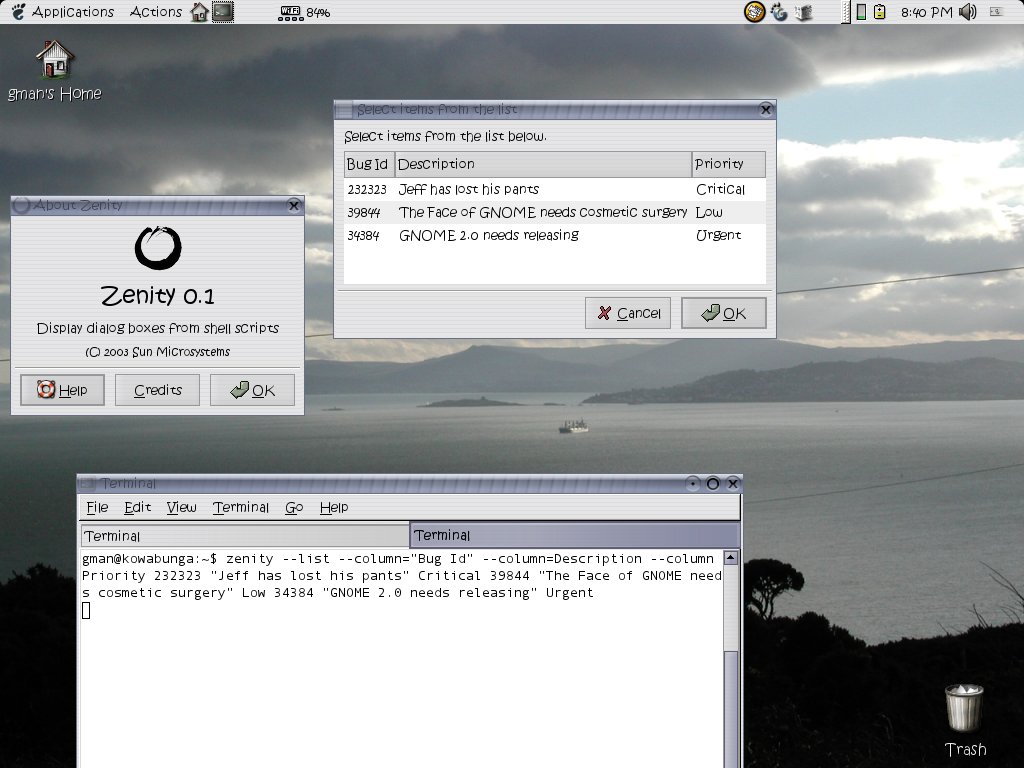
Task: Click the small gray icon right of speaker
Action: (996, 11)
